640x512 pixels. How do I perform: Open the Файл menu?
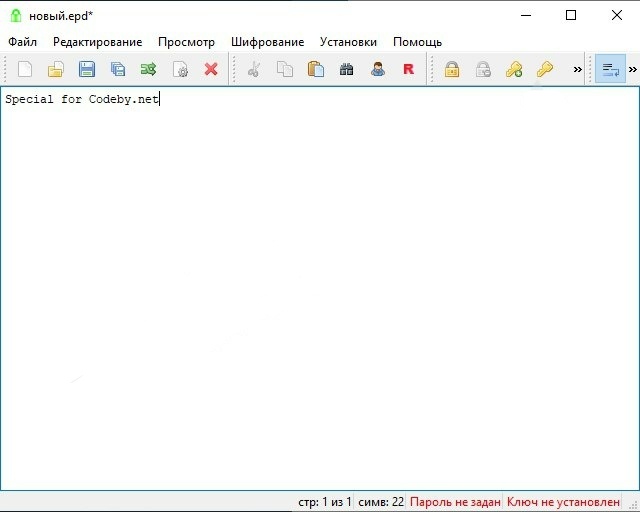pyautogui.click(x=22, y=42)
